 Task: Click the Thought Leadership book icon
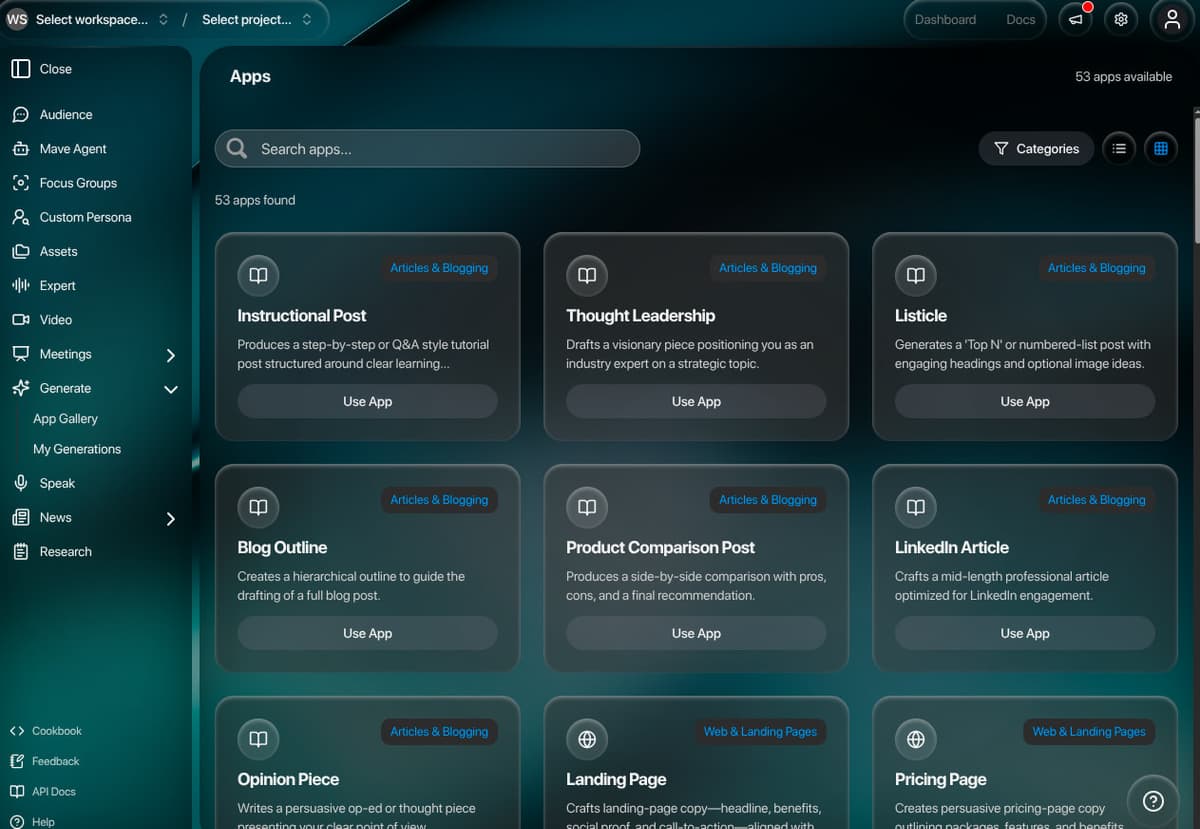tap(587, 275)
